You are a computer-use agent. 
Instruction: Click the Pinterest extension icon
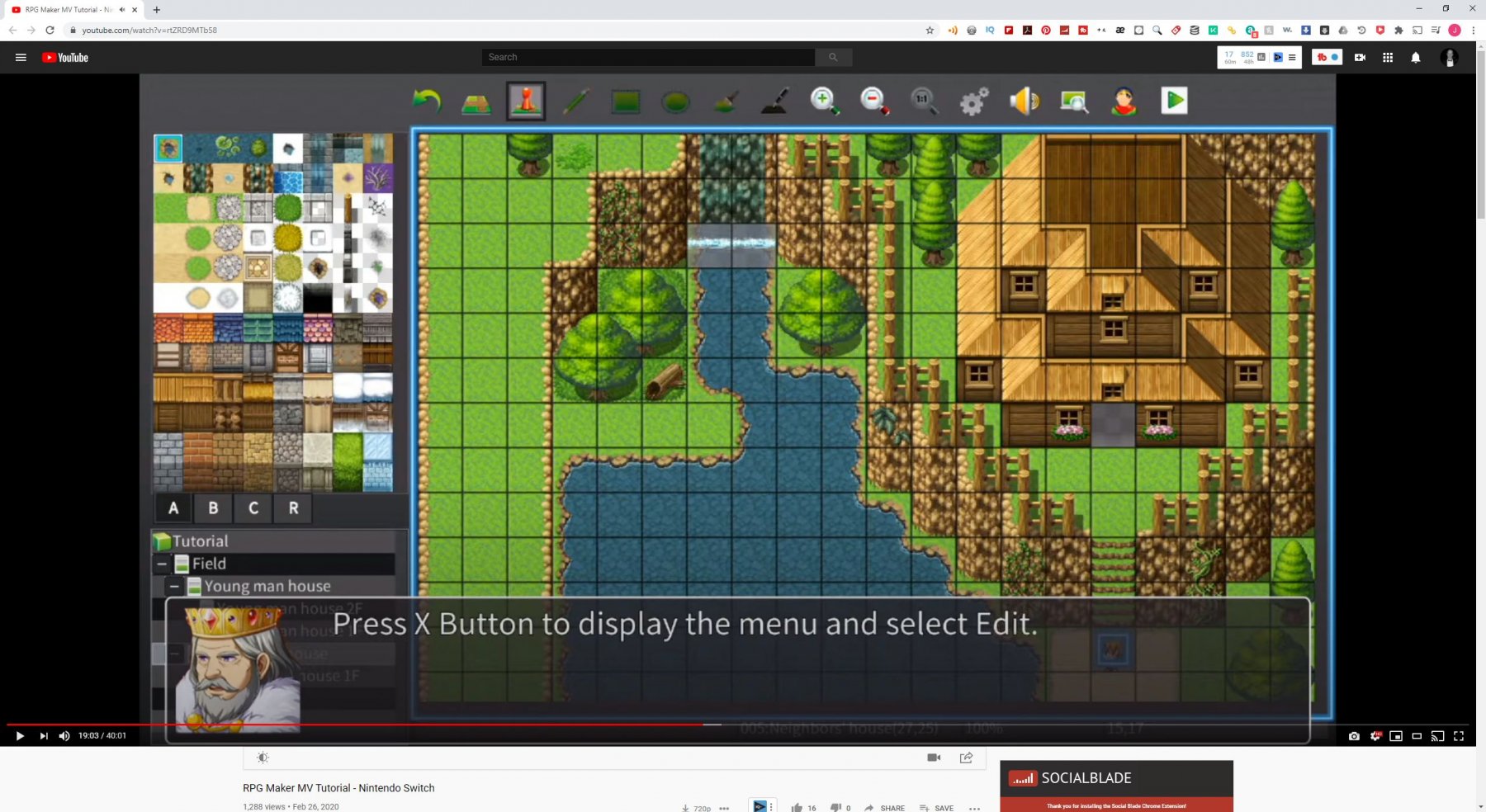pos(1046,30)
